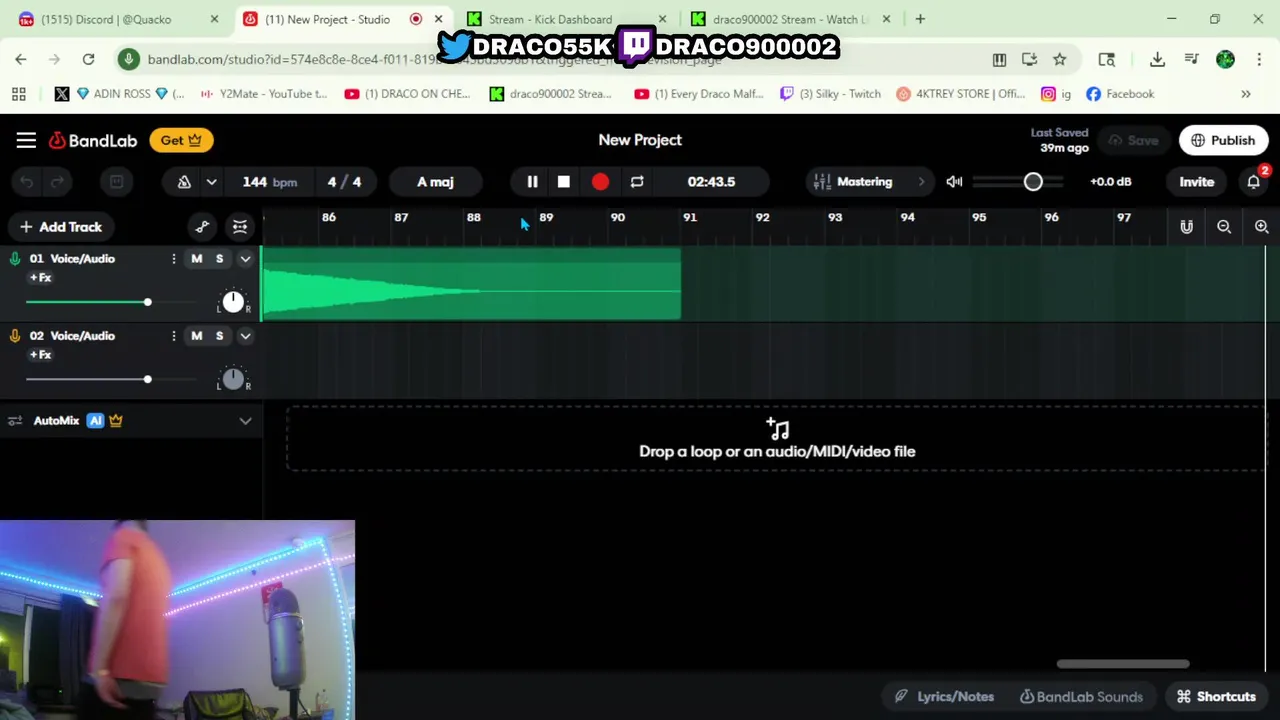Toggle the automation curve tool

pos(202,227)
